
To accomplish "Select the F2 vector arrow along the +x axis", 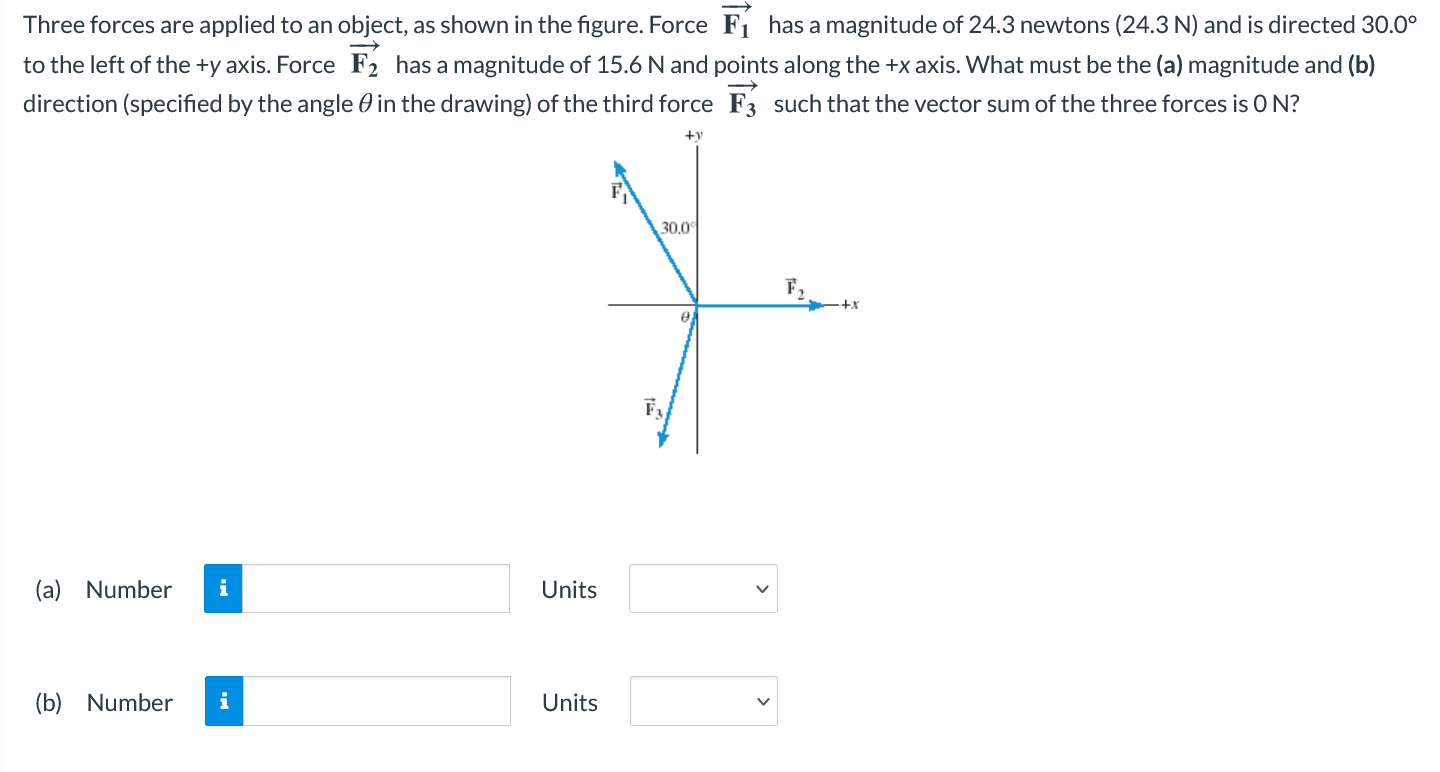I will coord(760,303).
